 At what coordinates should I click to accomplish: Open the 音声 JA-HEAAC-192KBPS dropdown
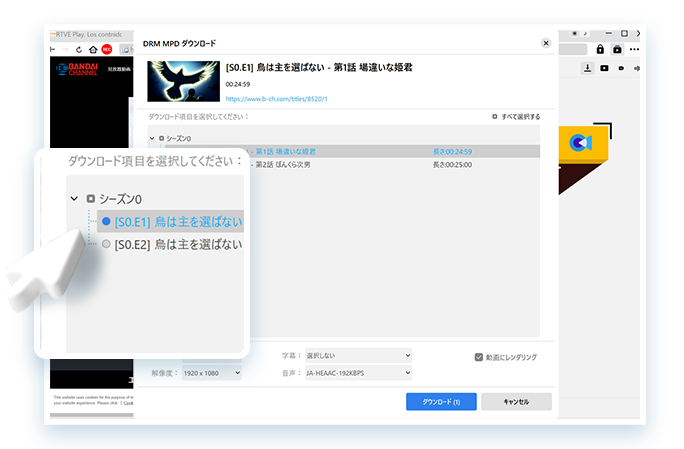tap(358, 373)
